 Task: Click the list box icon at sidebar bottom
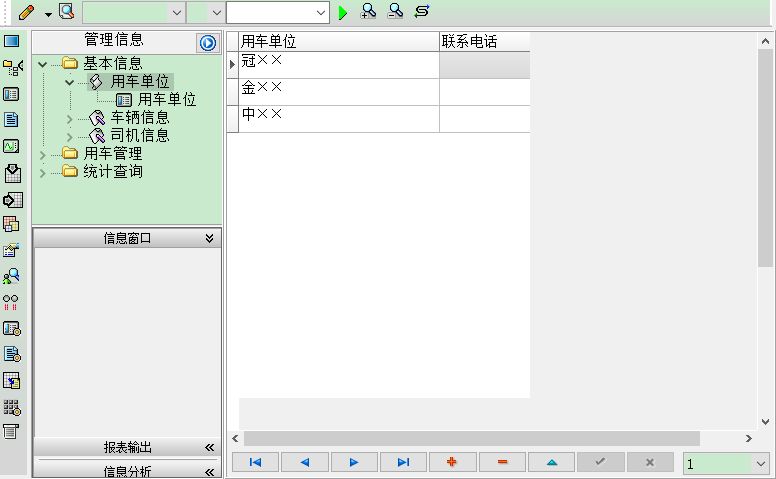[x=11, y=431]
